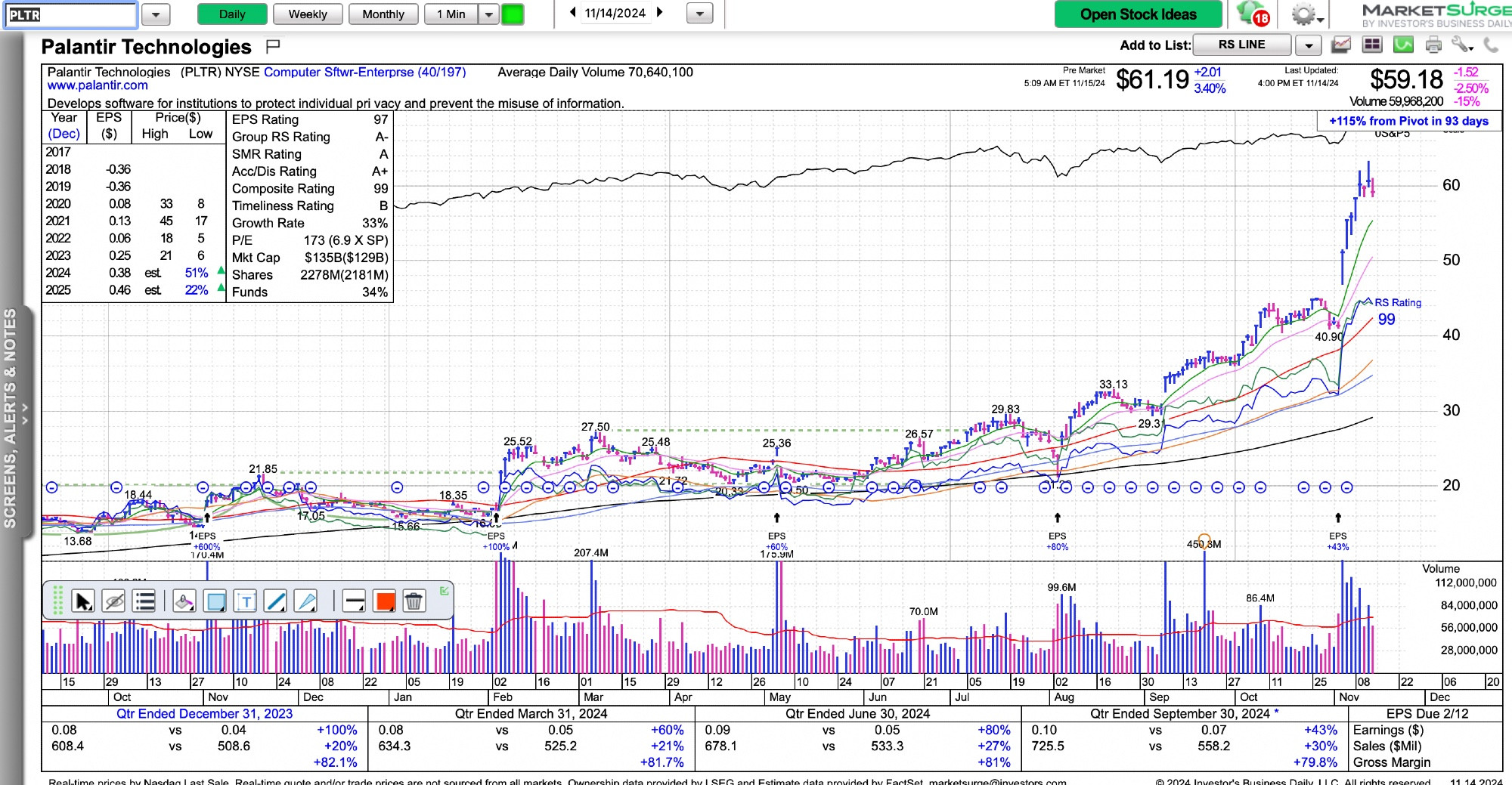Screen dimensions: 1512x785
Task: Toggle hide drawings eye icon
Action: pos(113,601)
